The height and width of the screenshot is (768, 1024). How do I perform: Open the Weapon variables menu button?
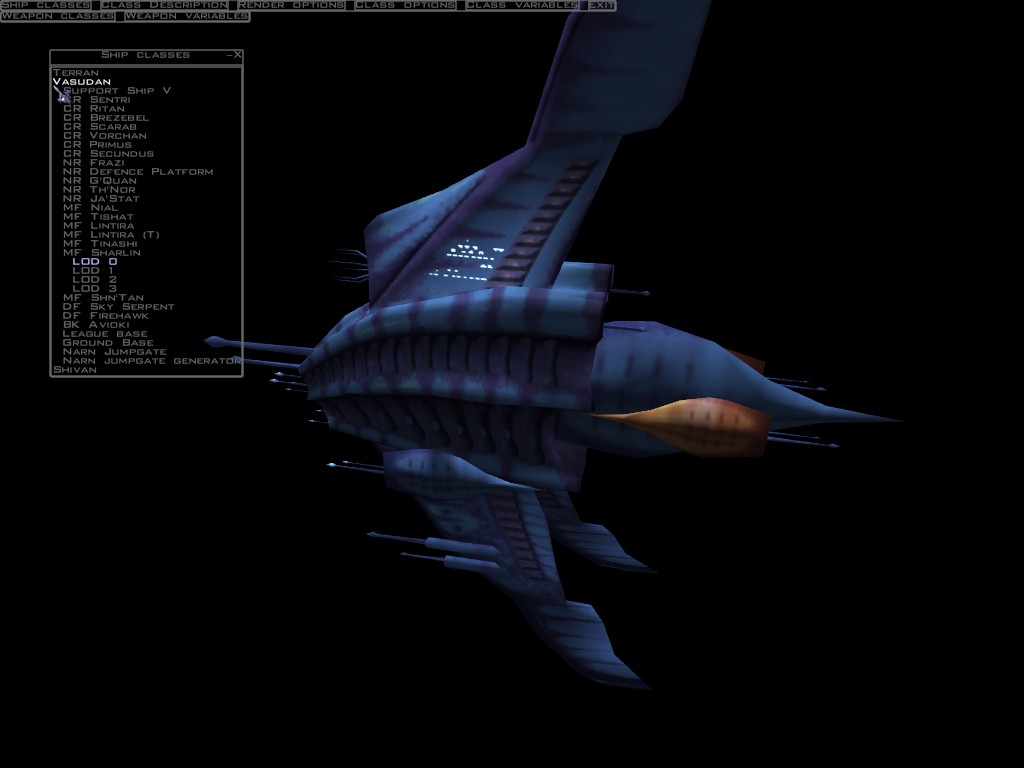click(187, 16)
